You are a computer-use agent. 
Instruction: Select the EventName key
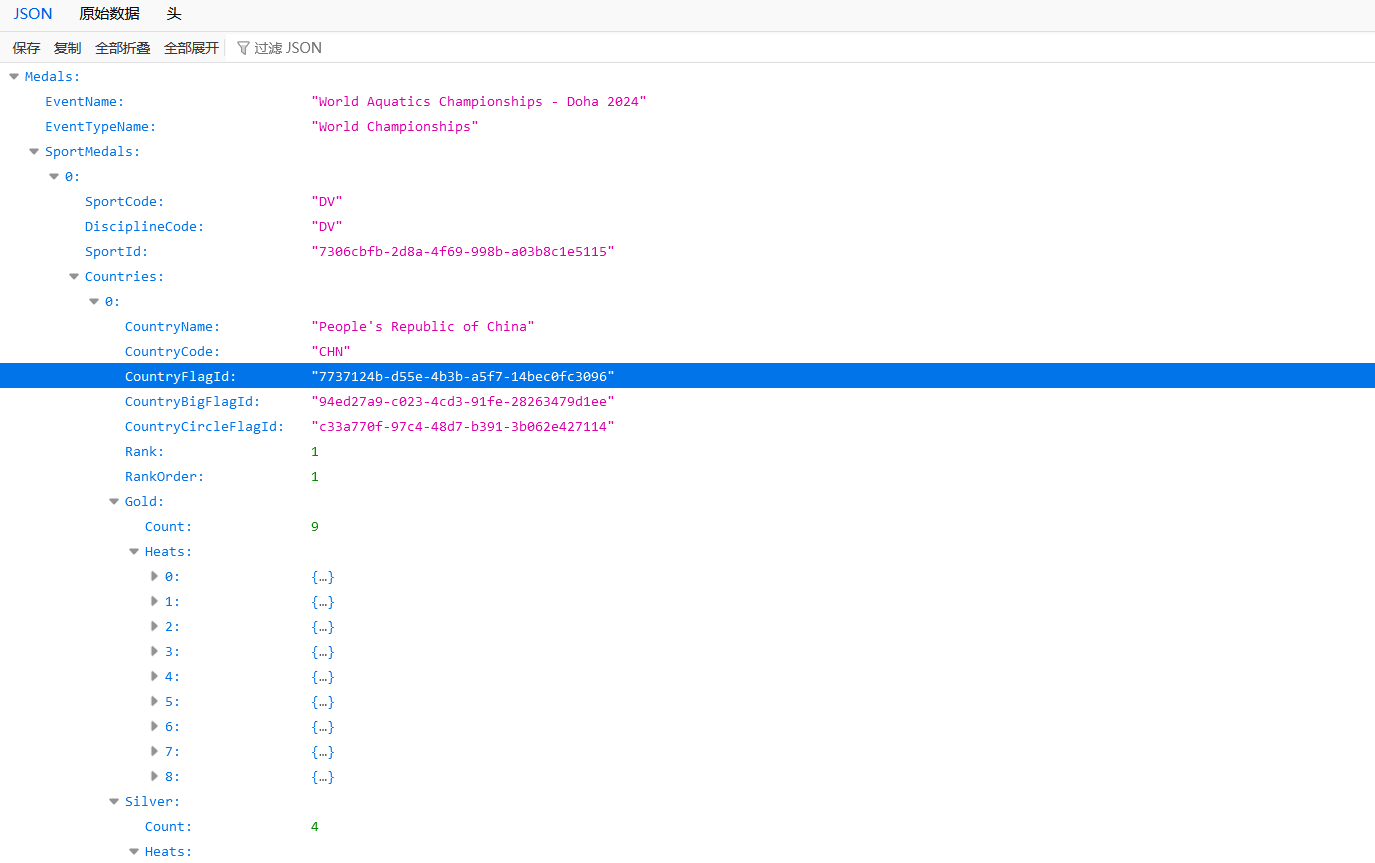pos(84,102)
